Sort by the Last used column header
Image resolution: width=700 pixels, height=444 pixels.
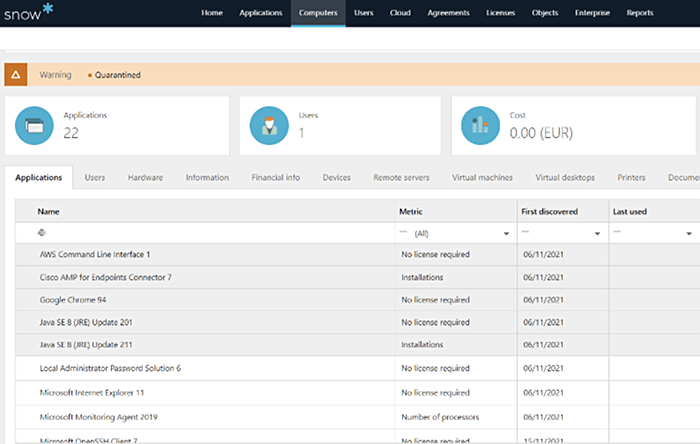629,212
